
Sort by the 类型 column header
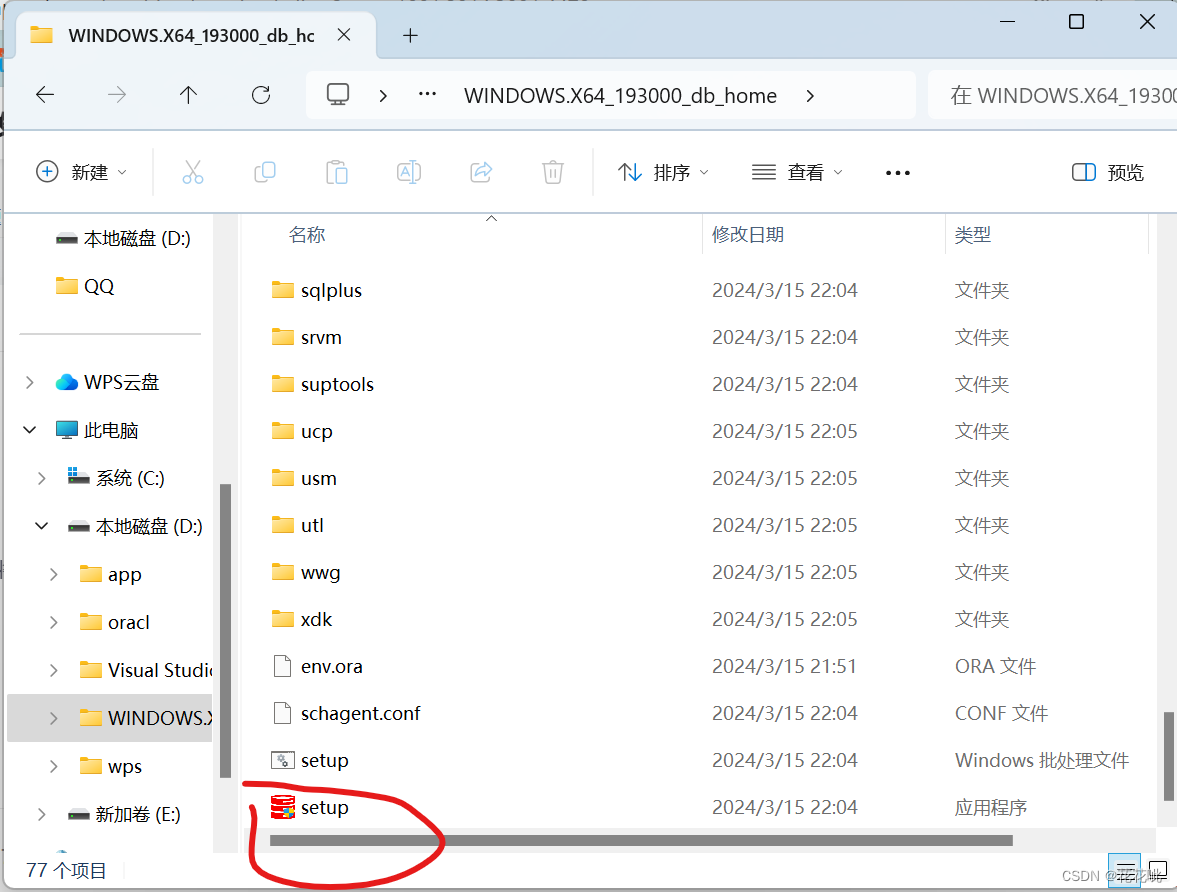click(973, 235)
